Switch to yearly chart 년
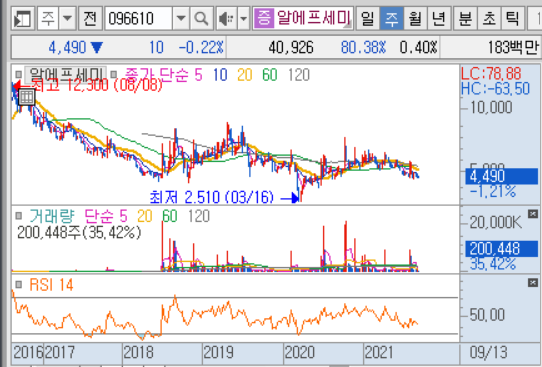This screenshot has height=367, width=542. (x=439, y=18)
